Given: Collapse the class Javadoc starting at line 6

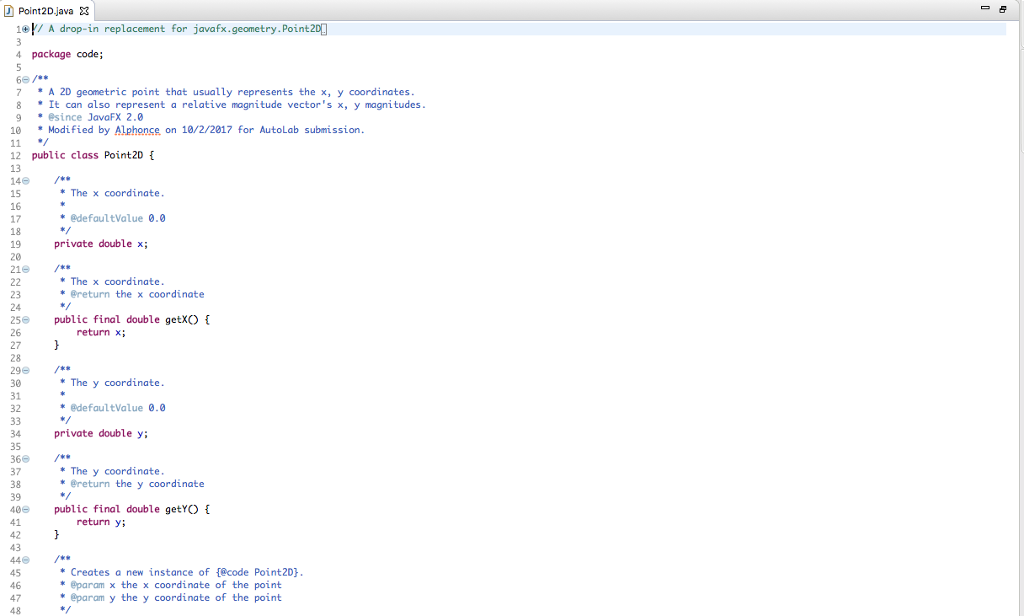Looking at the screenshot, I should 25,79.
